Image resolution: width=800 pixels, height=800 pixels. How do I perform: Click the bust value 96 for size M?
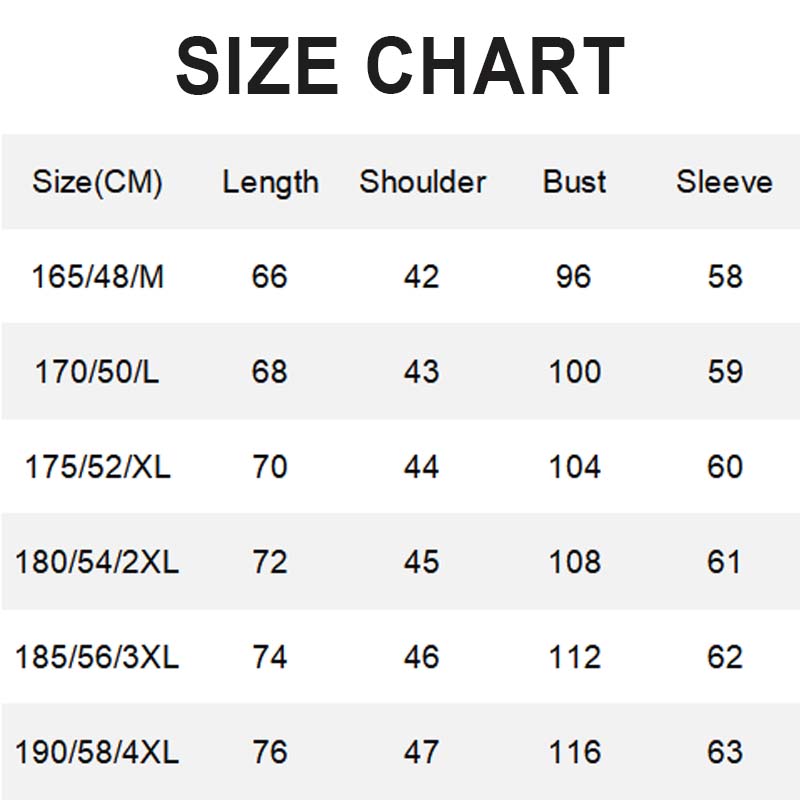point(574,276)
